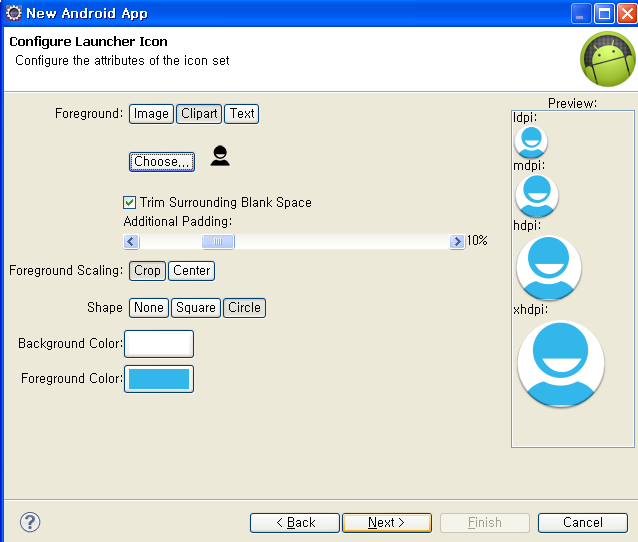
Task: Click the 10% padding value
Action: (x=477, y=240)
